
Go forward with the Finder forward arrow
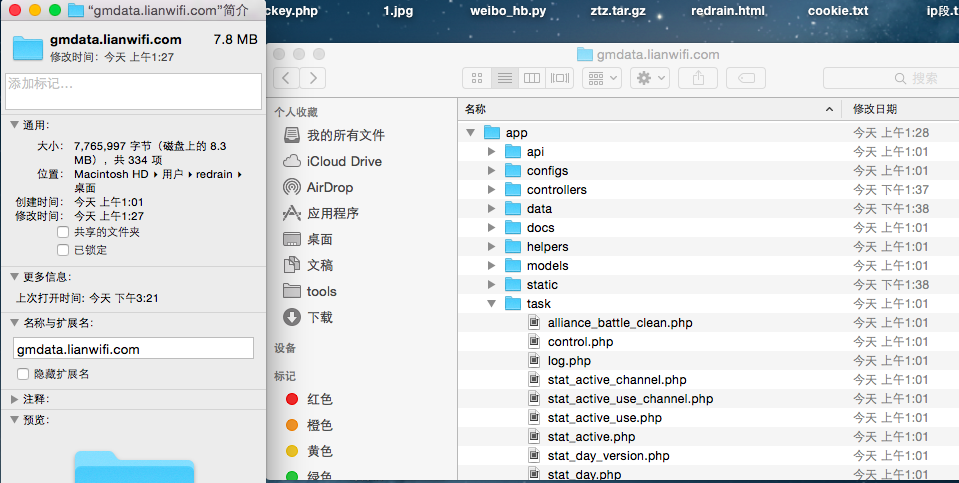pos(313,78)
